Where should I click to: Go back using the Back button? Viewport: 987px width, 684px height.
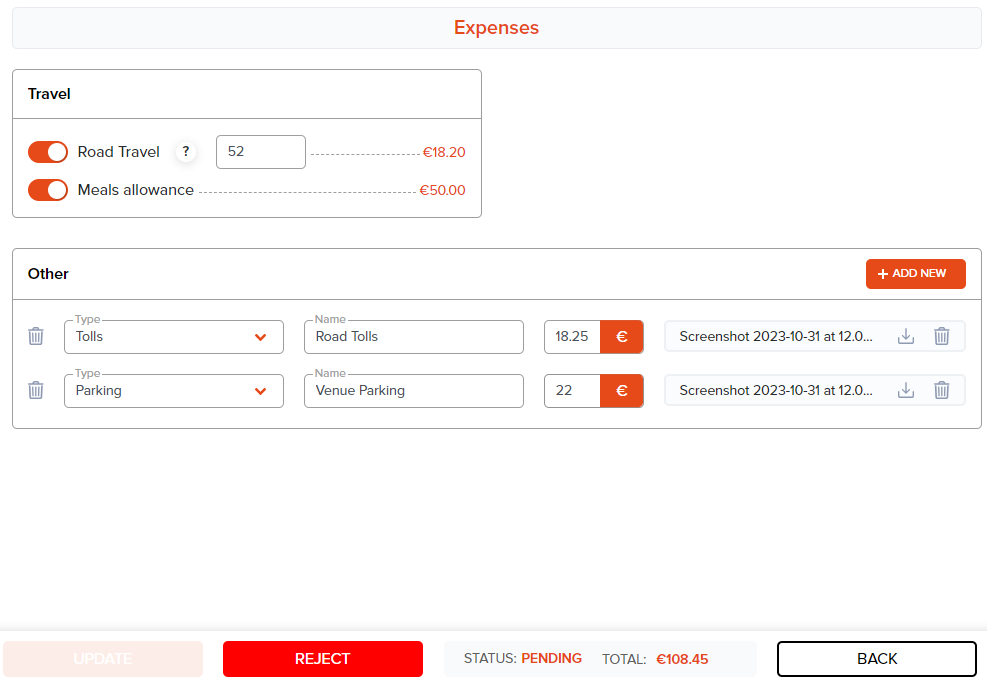876,659
